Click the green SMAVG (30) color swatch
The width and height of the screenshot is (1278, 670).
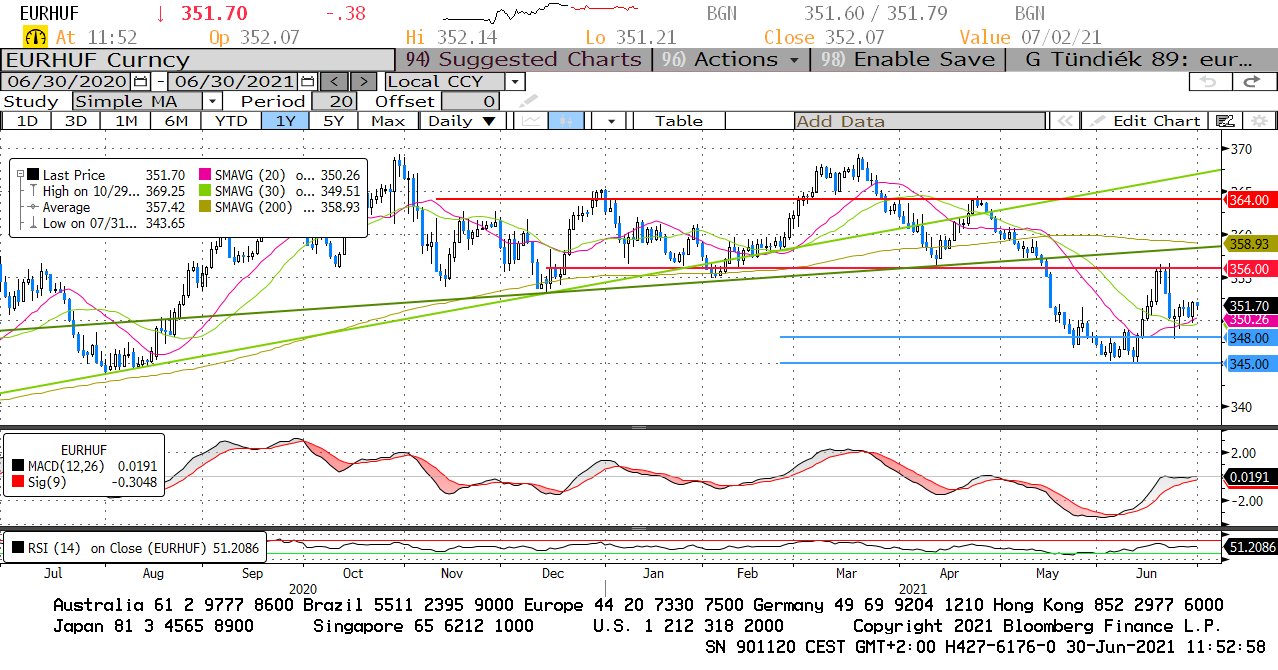[x=206, y=190]
